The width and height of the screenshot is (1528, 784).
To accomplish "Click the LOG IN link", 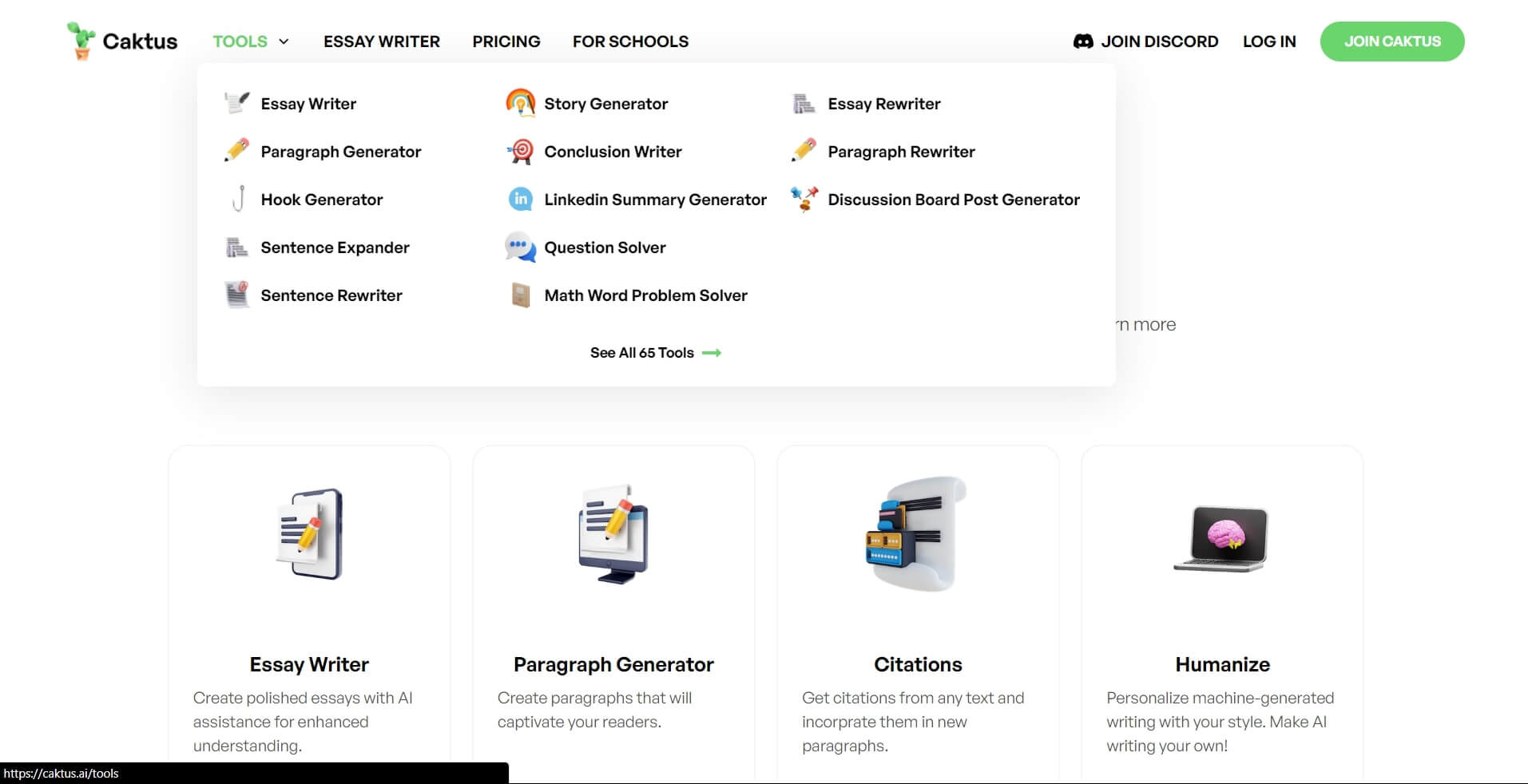I will (1269, 42).
